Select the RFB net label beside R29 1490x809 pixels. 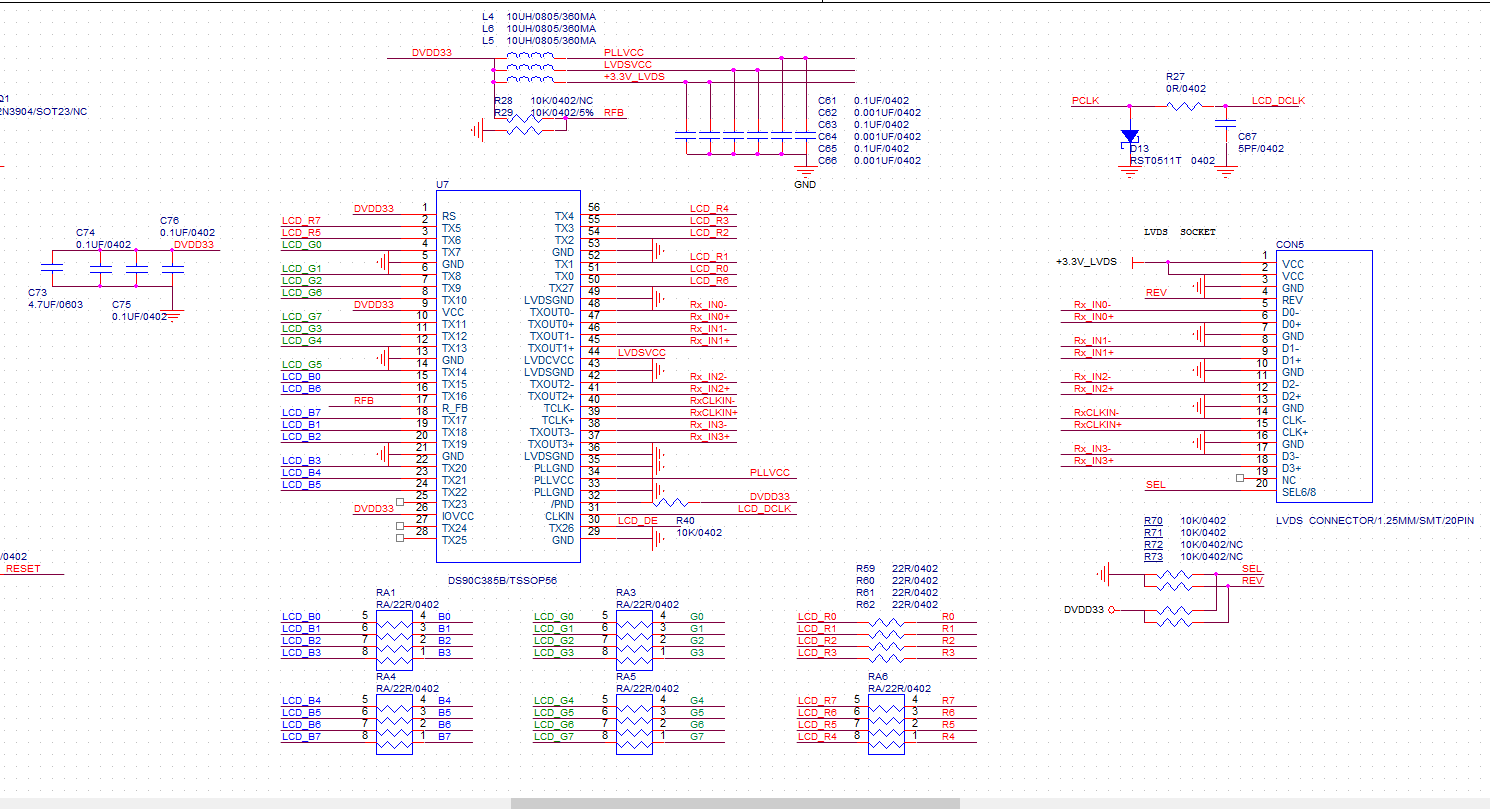tap(614, 113)
